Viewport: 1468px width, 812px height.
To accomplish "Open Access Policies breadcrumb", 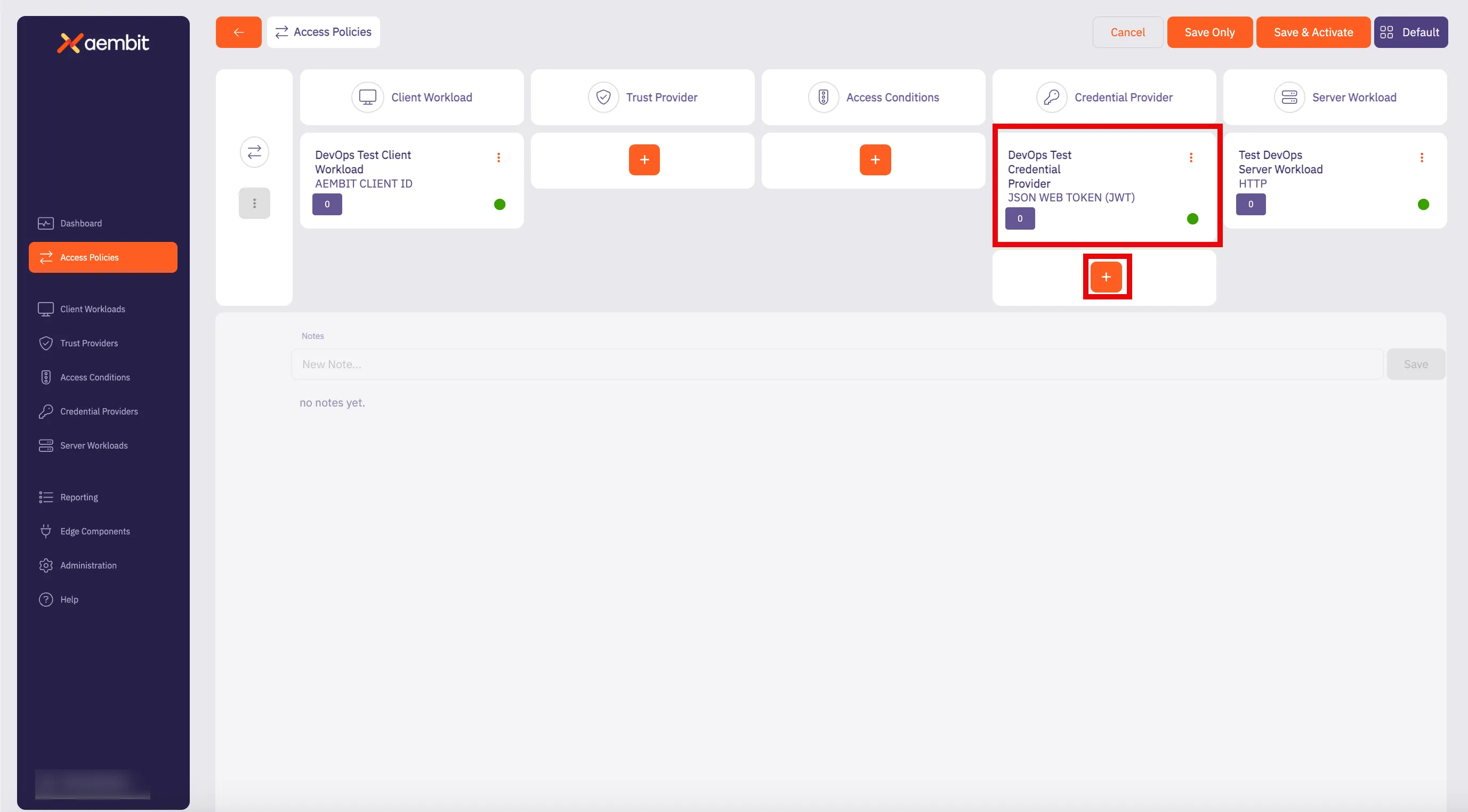I will tap(323, 33).
